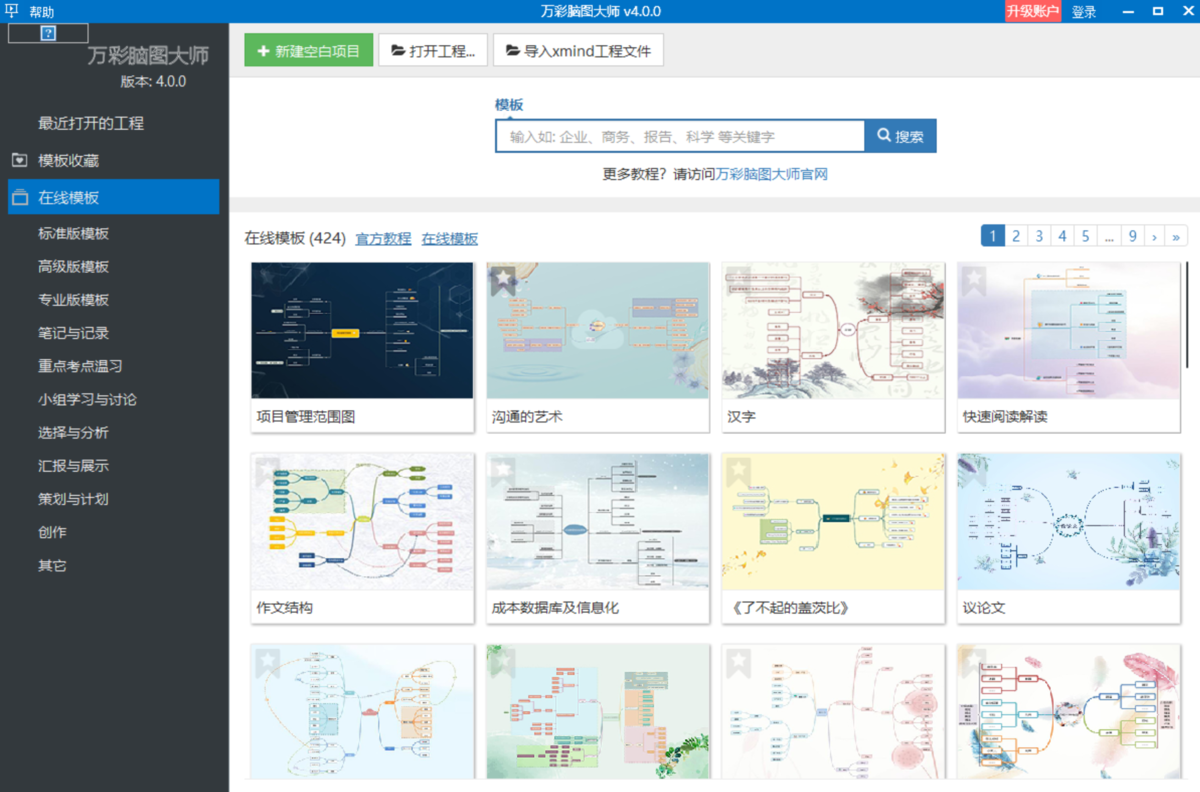
Task: Toggle favorite star on 成本数据库及信息化 template
Action: tap(503, 471)
